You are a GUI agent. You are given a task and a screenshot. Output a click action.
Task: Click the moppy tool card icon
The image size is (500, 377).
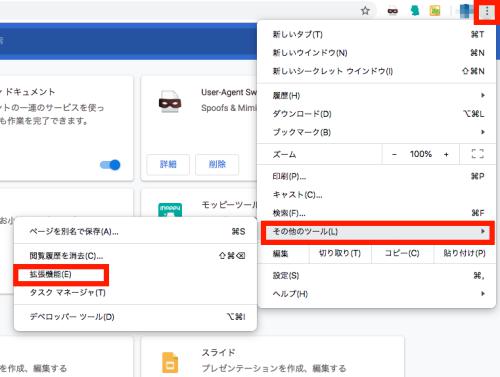(170, 210)
